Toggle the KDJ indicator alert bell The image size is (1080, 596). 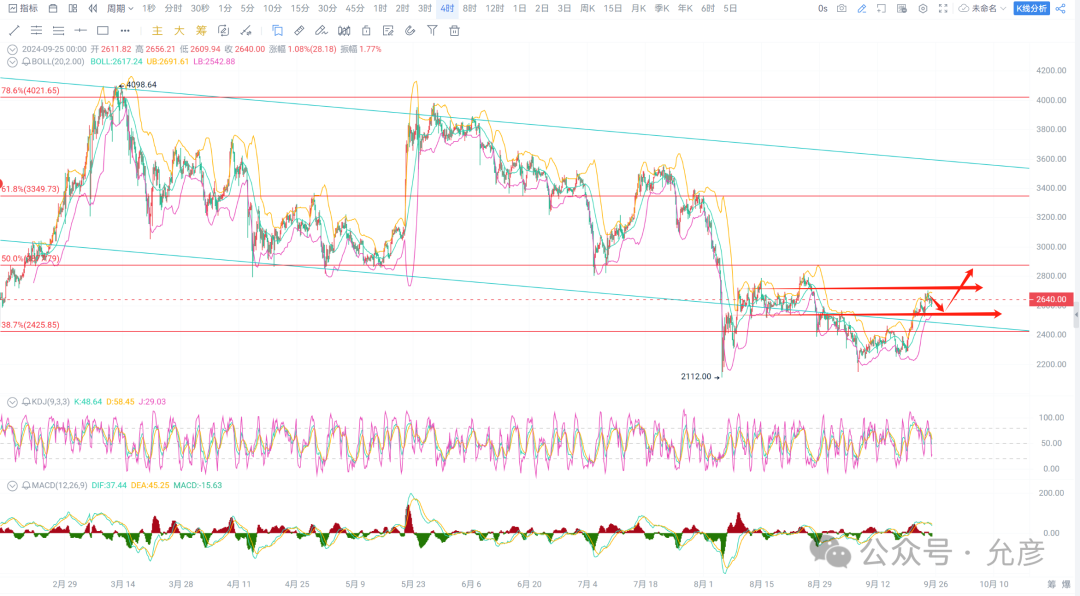point(26,402)
